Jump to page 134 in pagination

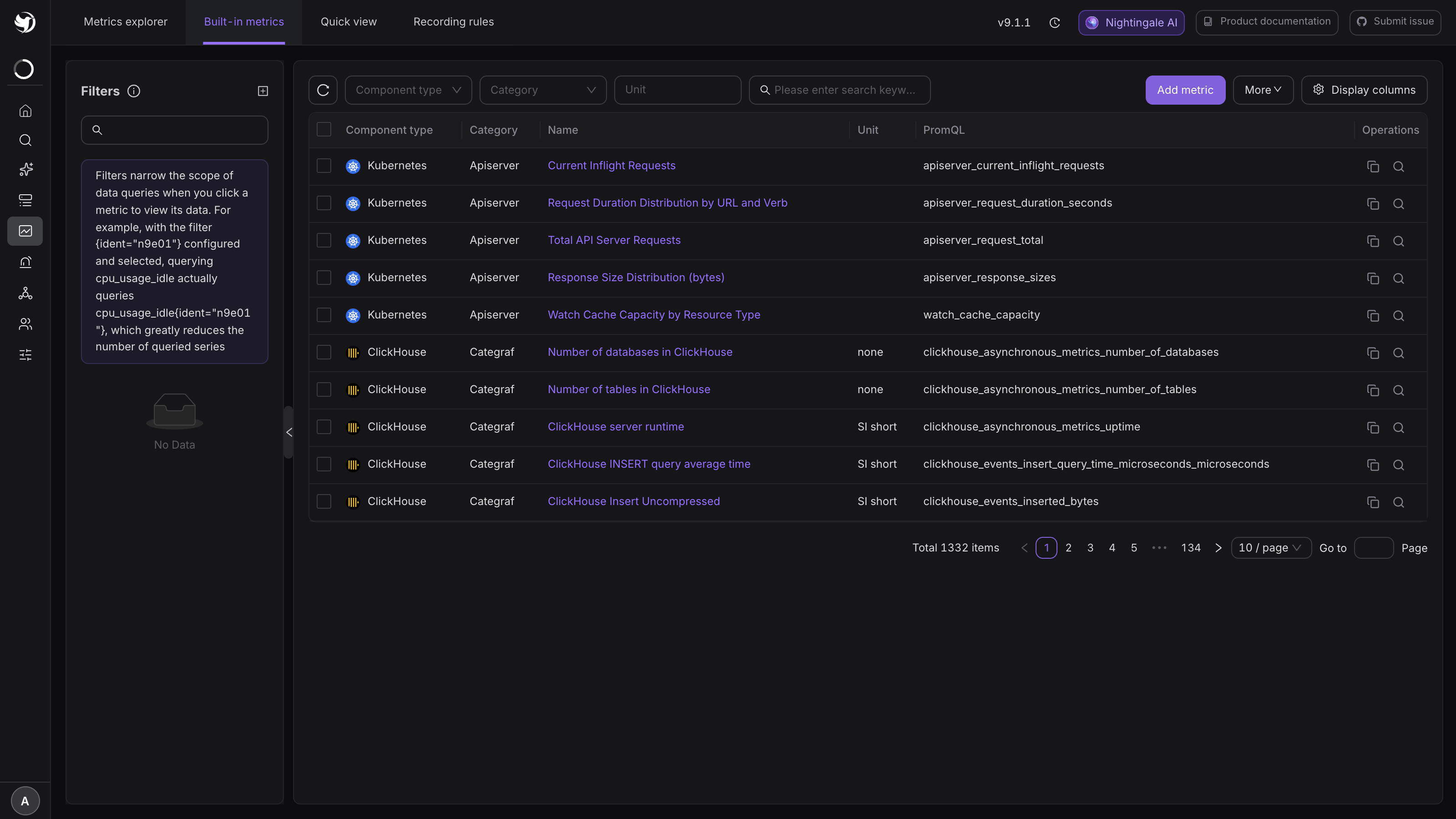[x=1190, y=548]
